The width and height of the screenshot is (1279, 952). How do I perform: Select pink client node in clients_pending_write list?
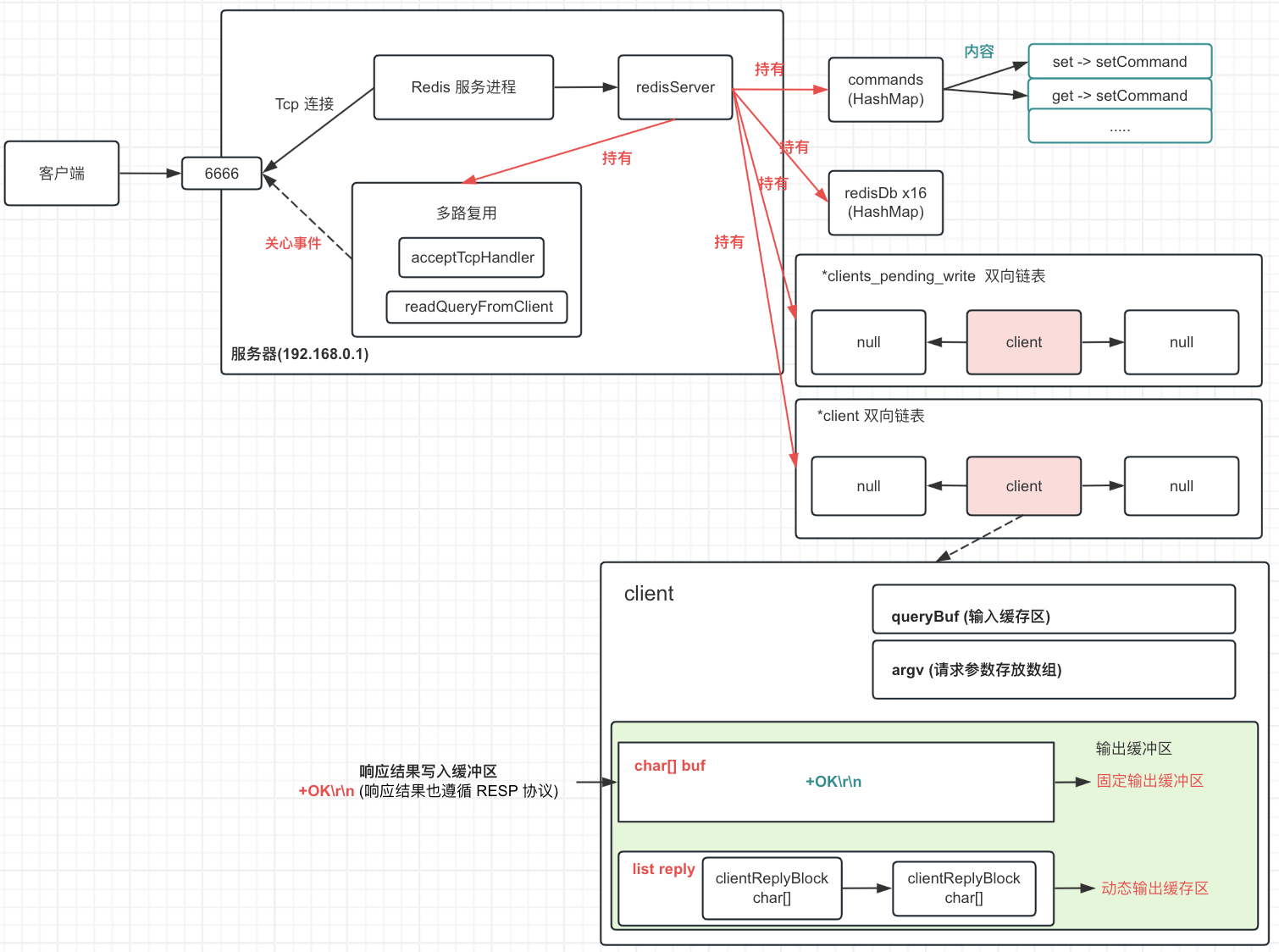click(1024, 342)
